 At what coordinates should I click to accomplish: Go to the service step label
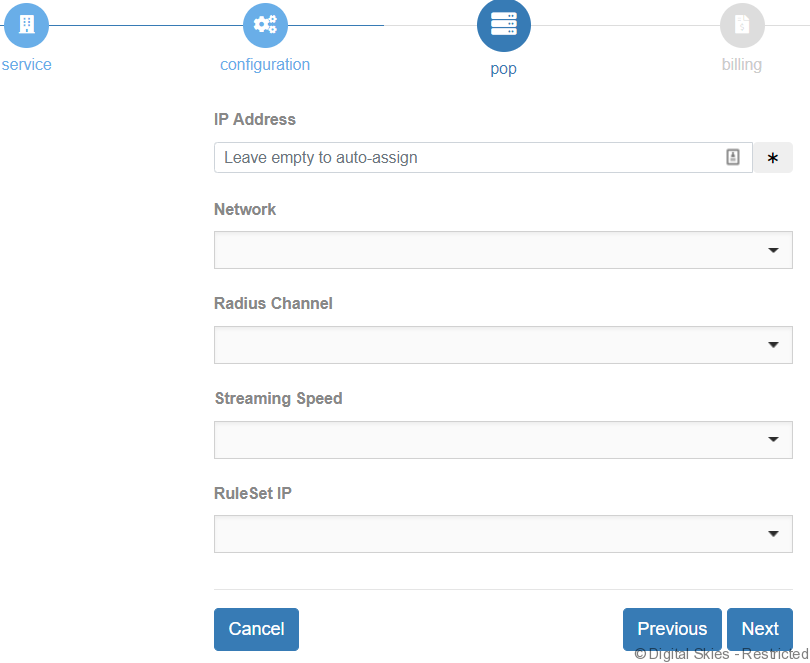click(x=26, y=65)
